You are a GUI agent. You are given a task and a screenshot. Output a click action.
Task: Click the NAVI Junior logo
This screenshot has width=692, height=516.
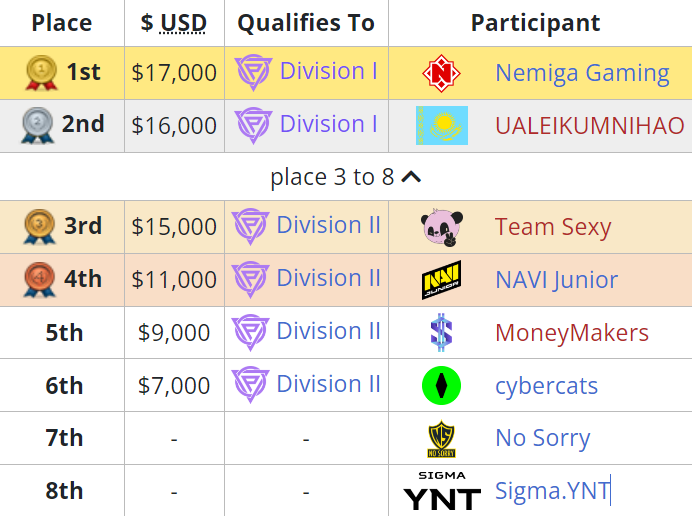tap(441, 280)
